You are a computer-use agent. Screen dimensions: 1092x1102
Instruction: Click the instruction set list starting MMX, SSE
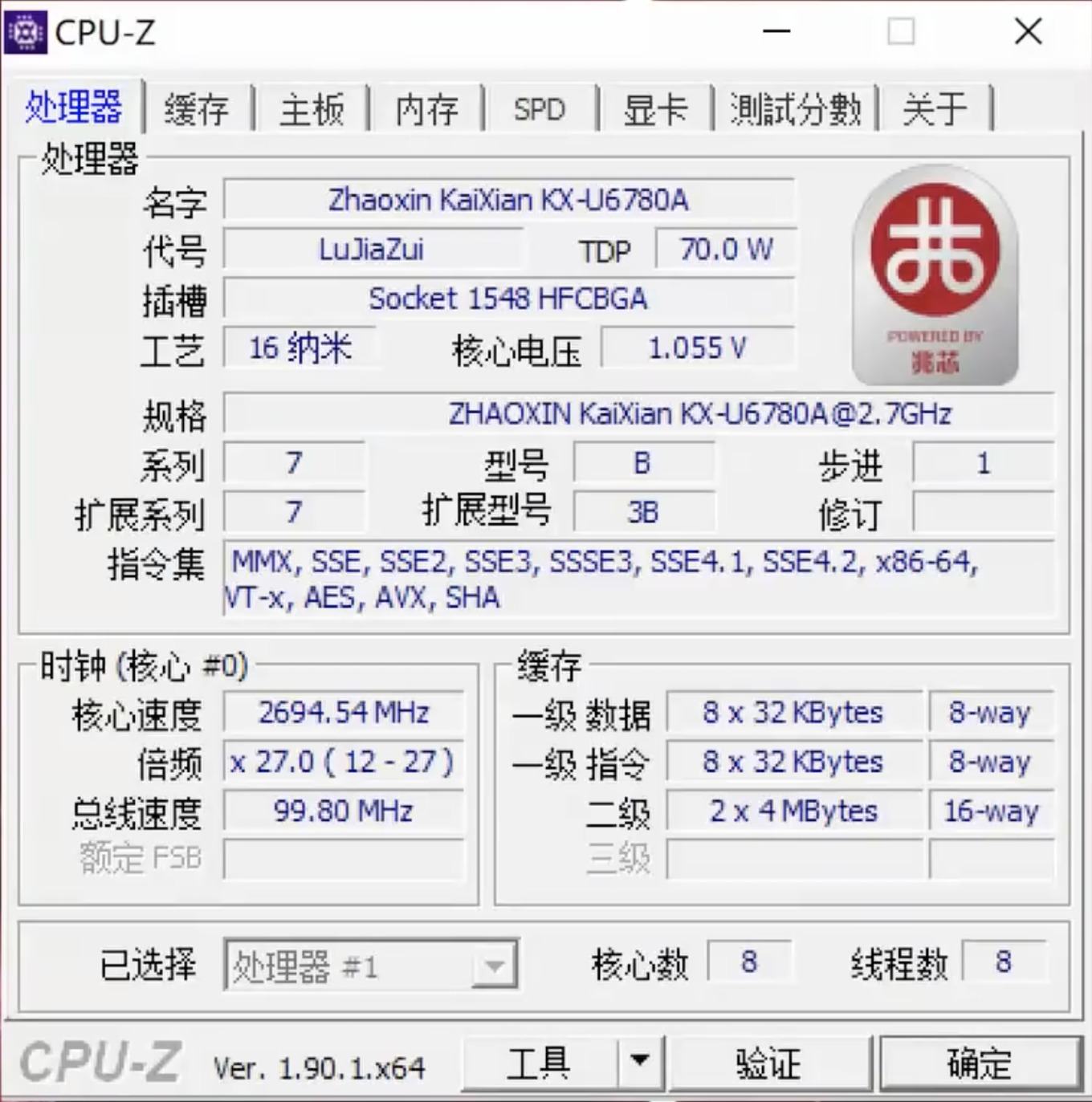[638, 579]
